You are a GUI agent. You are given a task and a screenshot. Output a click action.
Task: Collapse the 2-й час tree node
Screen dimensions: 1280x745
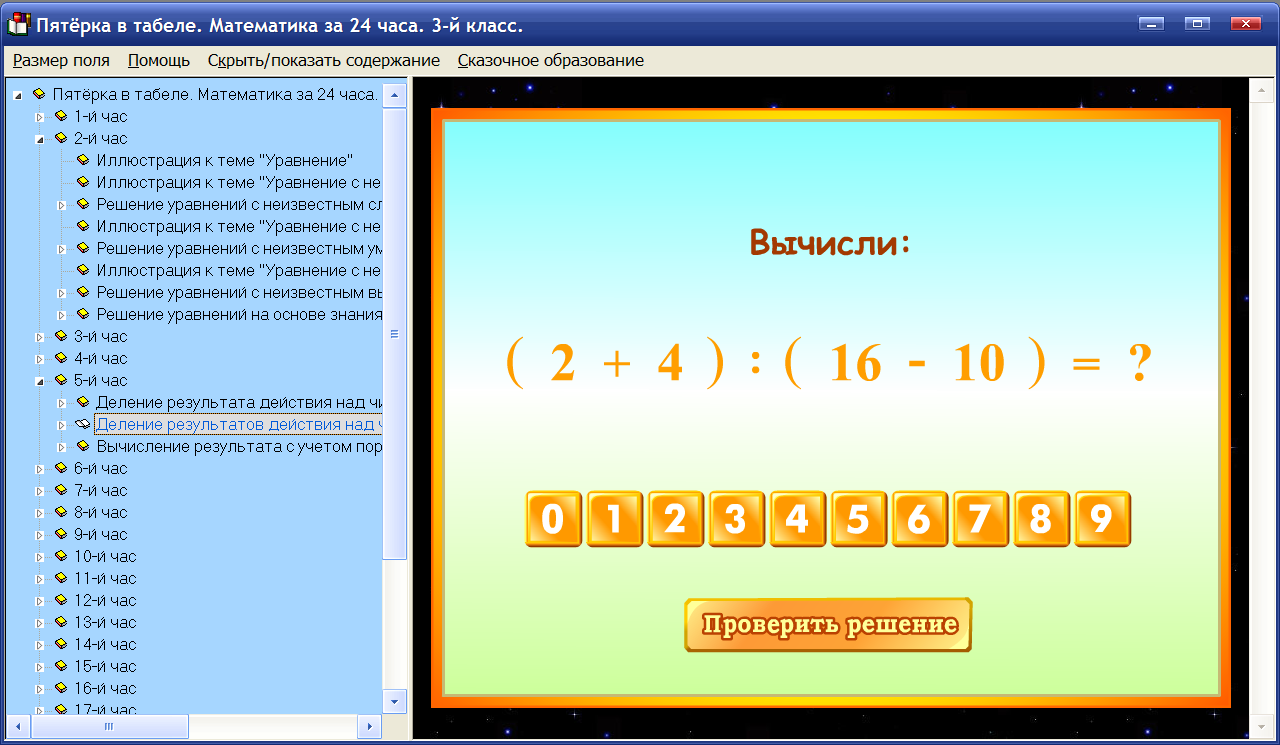point(40,139)
